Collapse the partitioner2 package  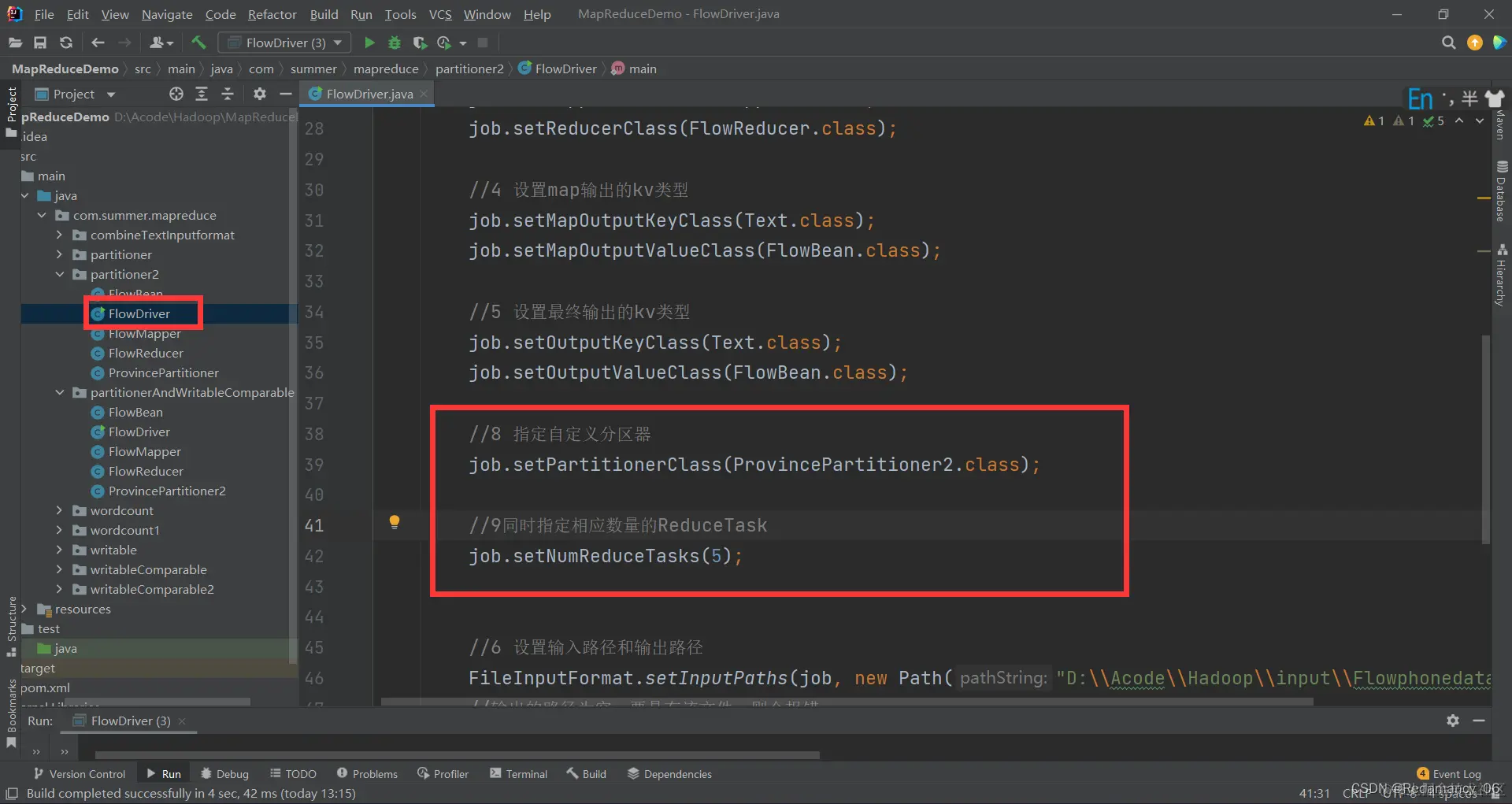coord(60,274)
